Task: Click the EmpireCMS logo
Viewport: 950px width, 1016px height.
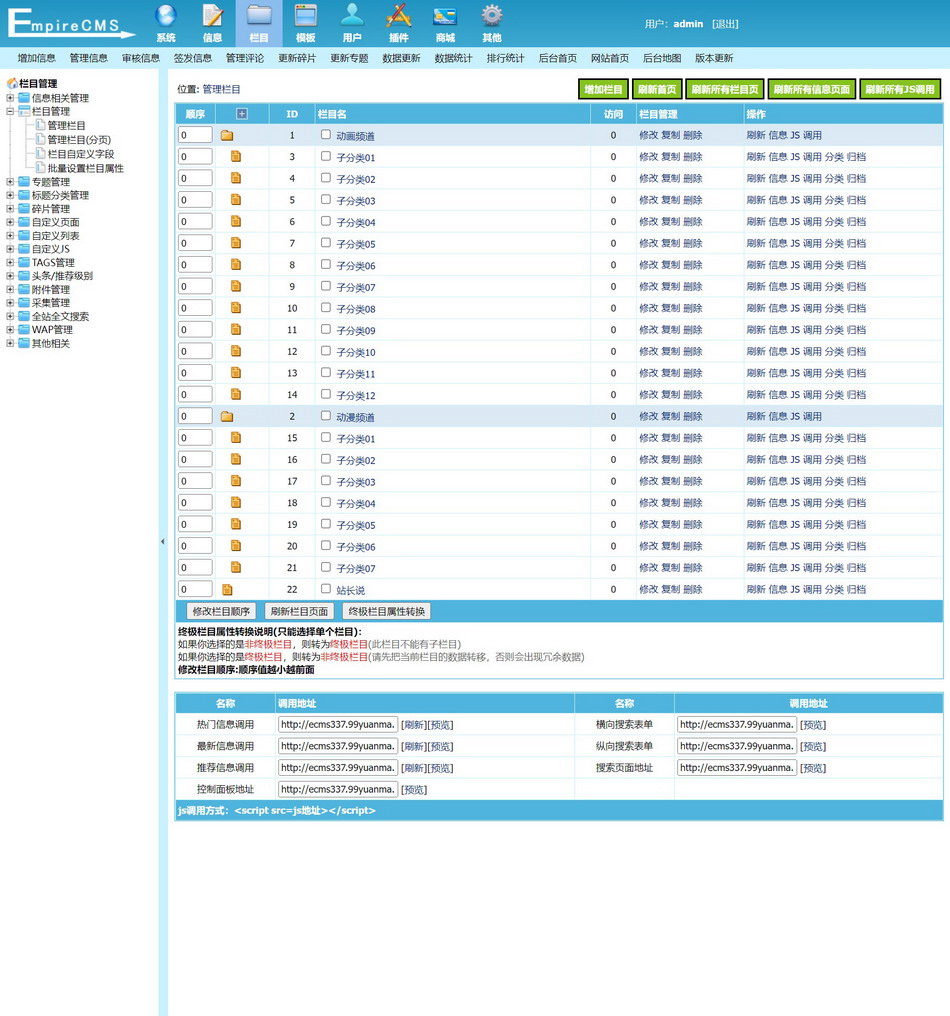Action: [70, 23]
